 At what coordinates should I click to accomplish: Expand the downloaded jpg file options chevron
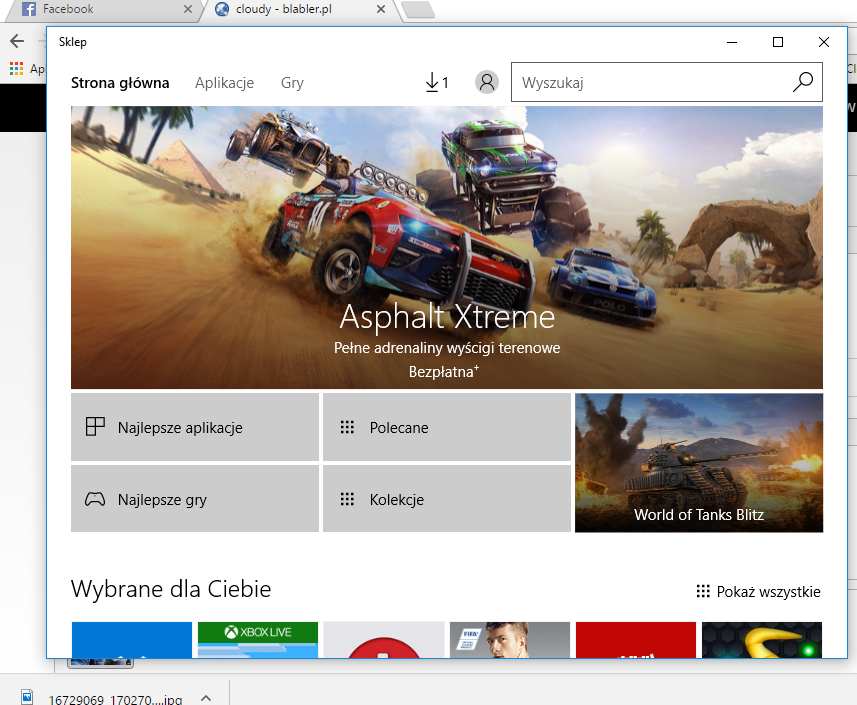(x=206, y=698)
